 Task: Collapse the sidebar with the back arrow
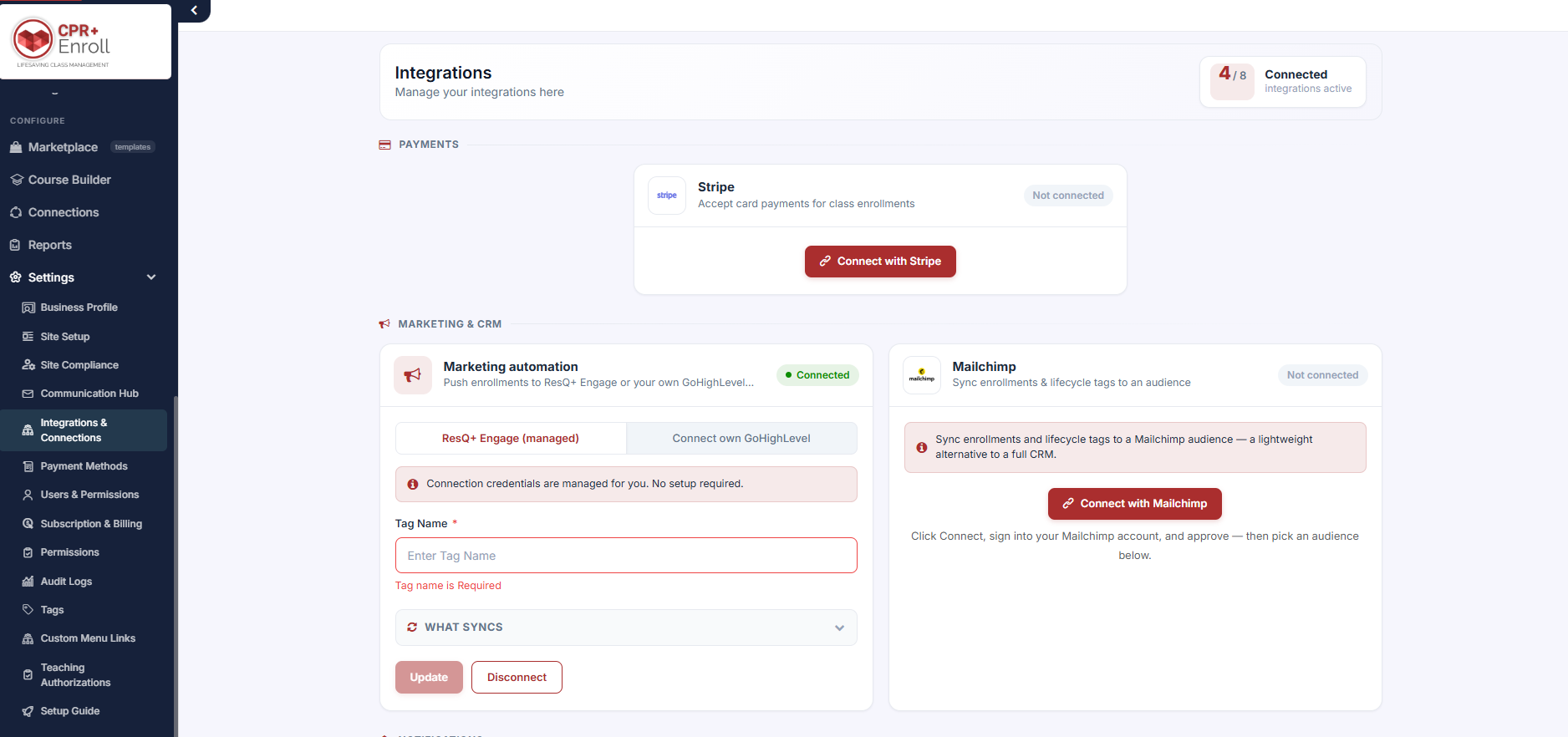pos(194,11)
